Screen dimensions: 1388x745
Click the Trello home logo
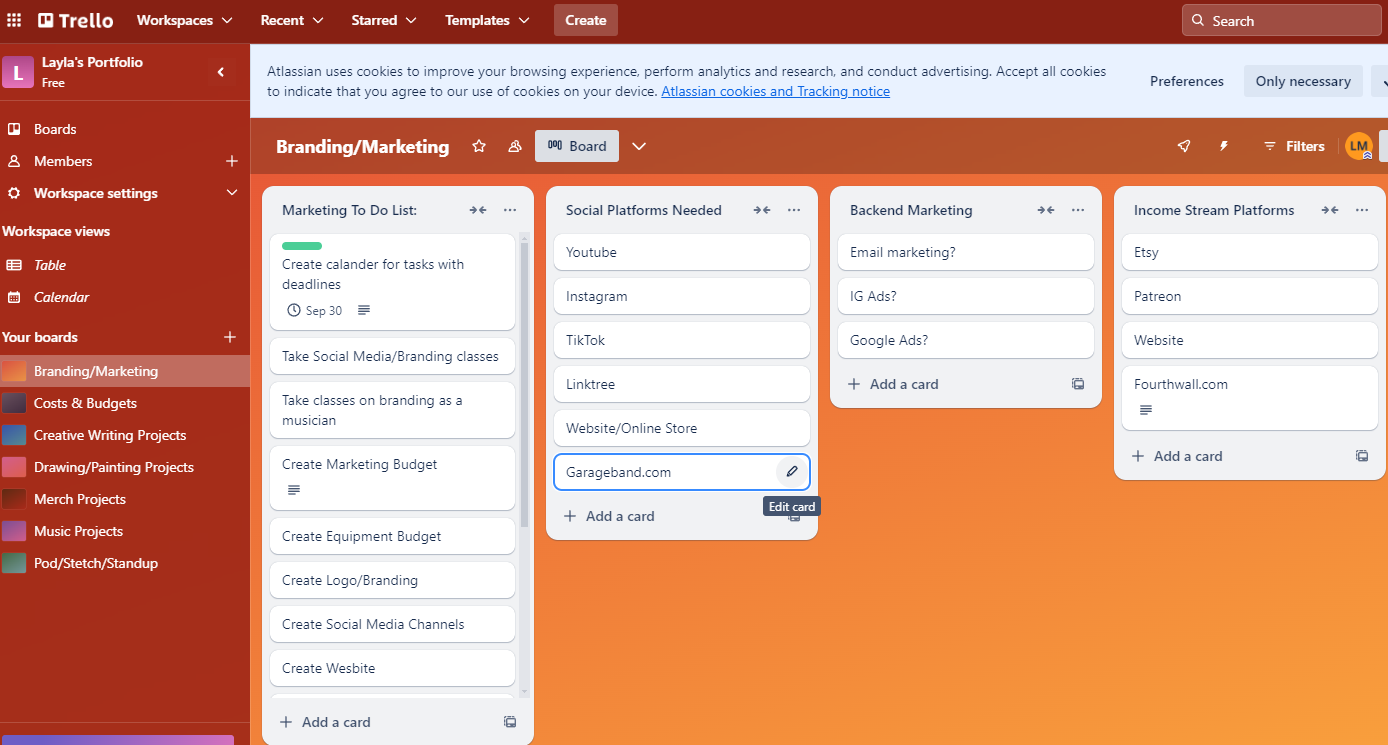pyautogui.click(x=76, y=20)
